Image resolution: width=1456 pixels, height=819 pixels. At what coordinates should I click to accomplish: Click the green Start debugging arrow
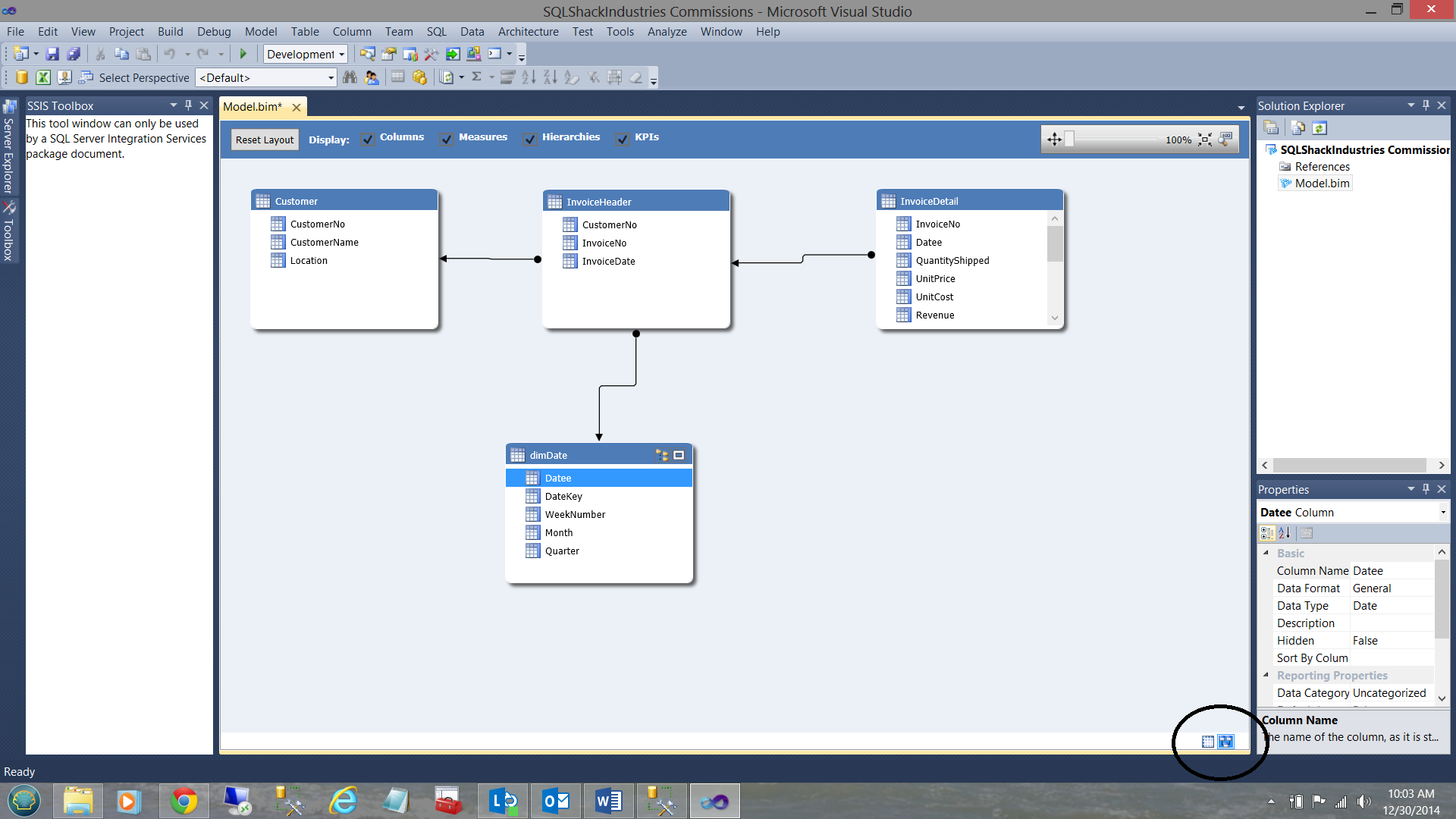click(x=243, y=54)
